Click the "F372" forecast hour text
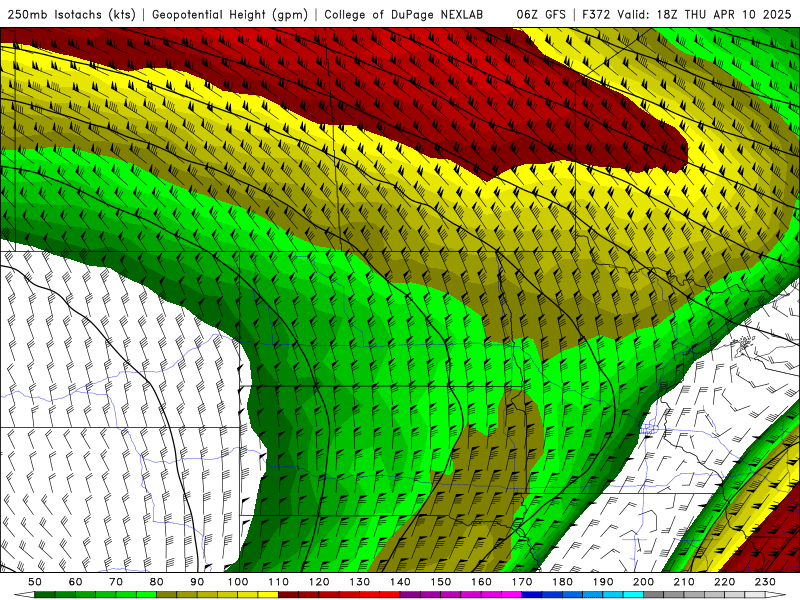The height and width of the screenshot is (600, 800). pyautogui.click(x=596, y=14)
